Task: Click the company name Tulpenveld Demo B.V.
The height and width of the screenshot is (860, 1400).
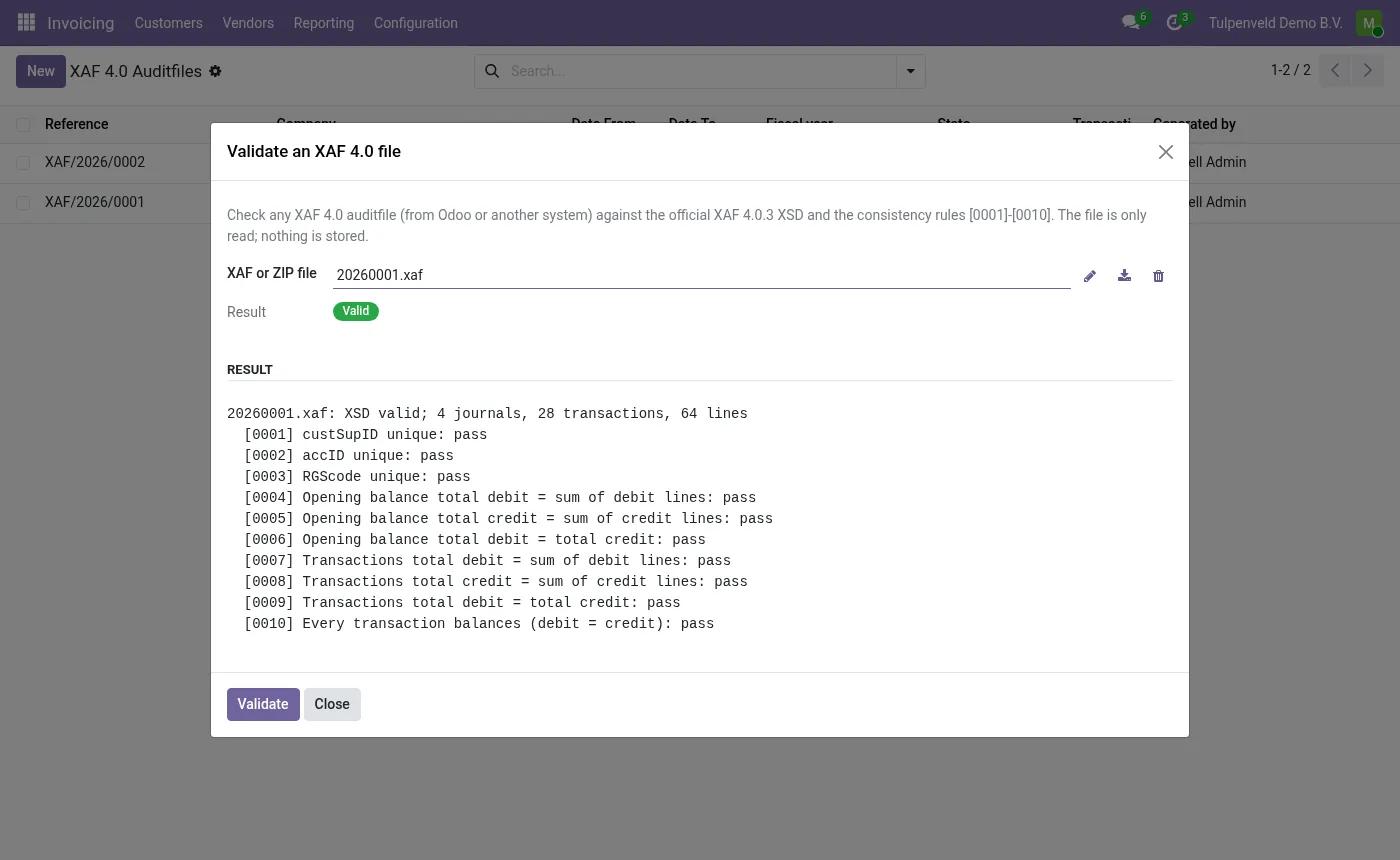Action: [x=1276, y=23]
